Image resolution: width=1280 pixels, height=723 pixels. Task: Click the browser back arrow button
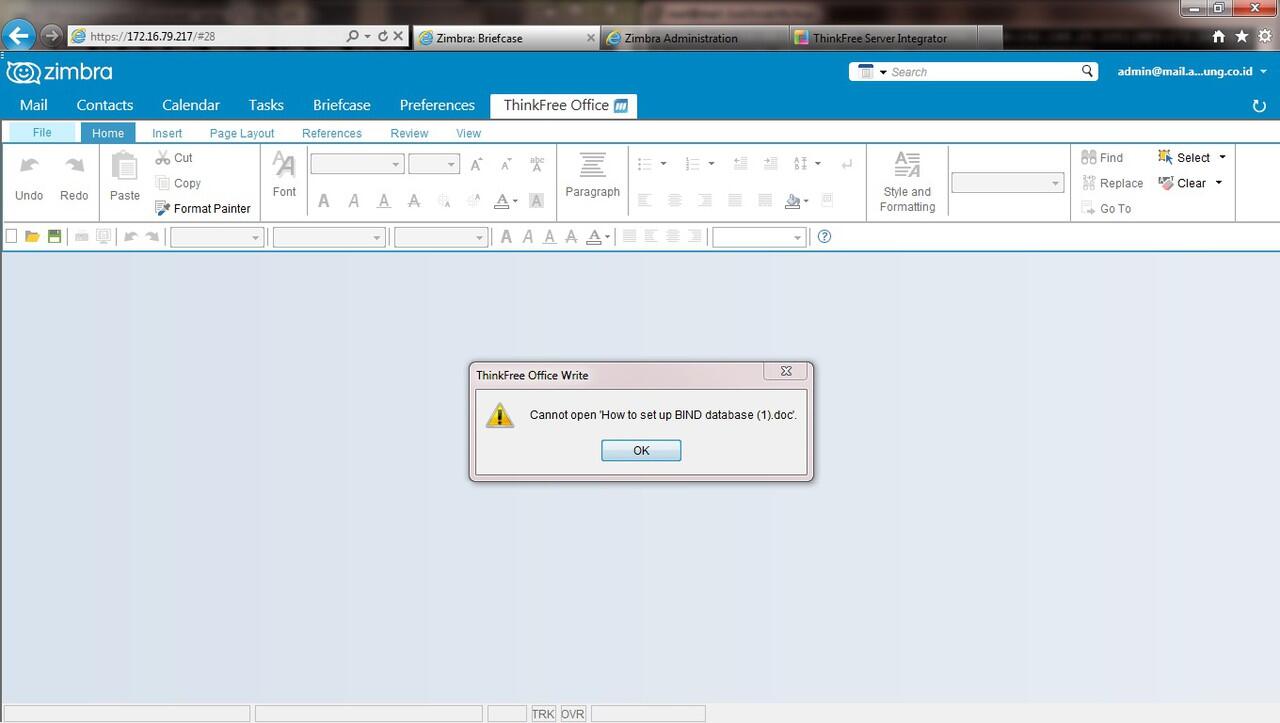click(18, 36)
